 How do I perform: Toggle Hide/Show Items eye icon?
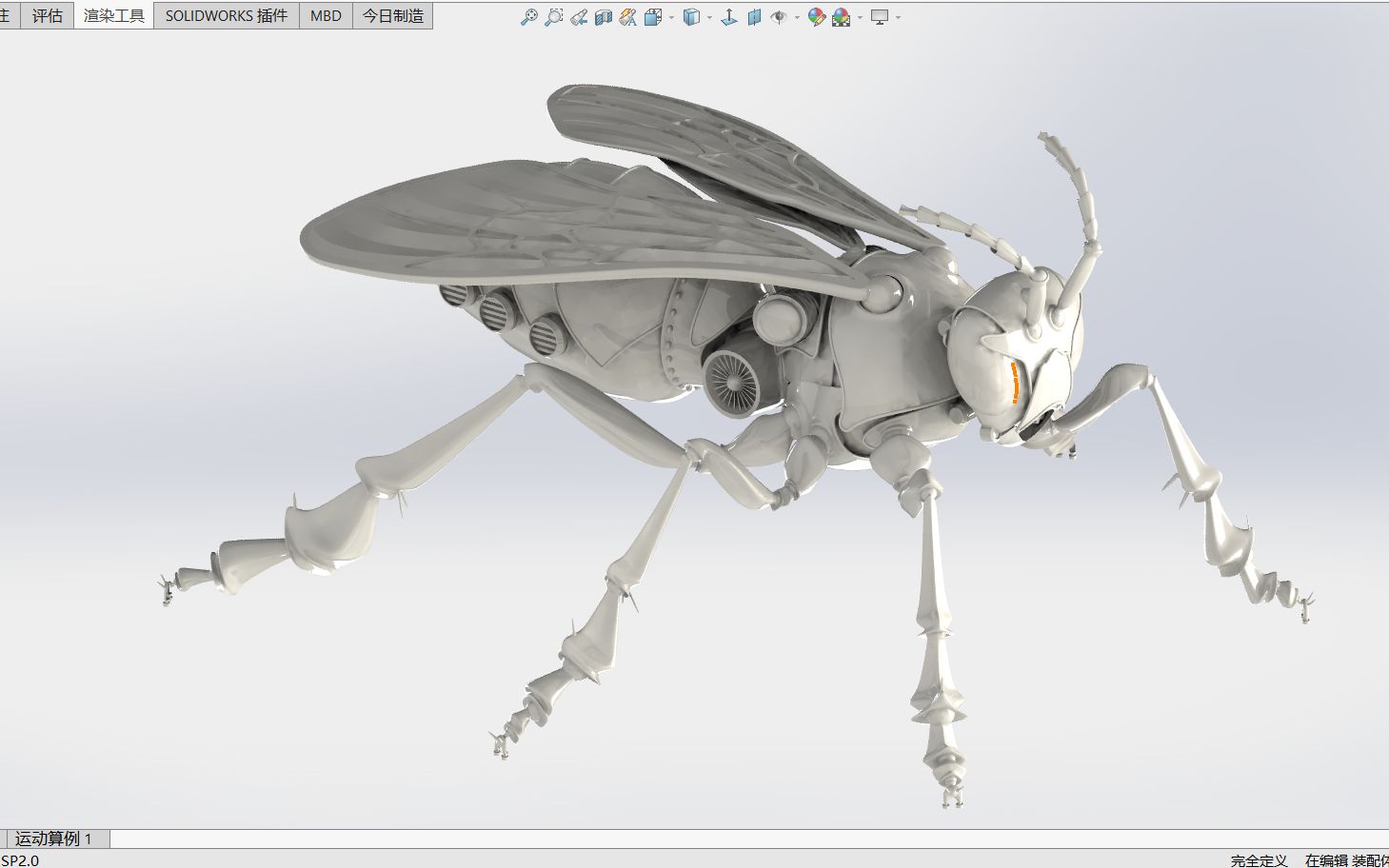(x=779, y=16)
